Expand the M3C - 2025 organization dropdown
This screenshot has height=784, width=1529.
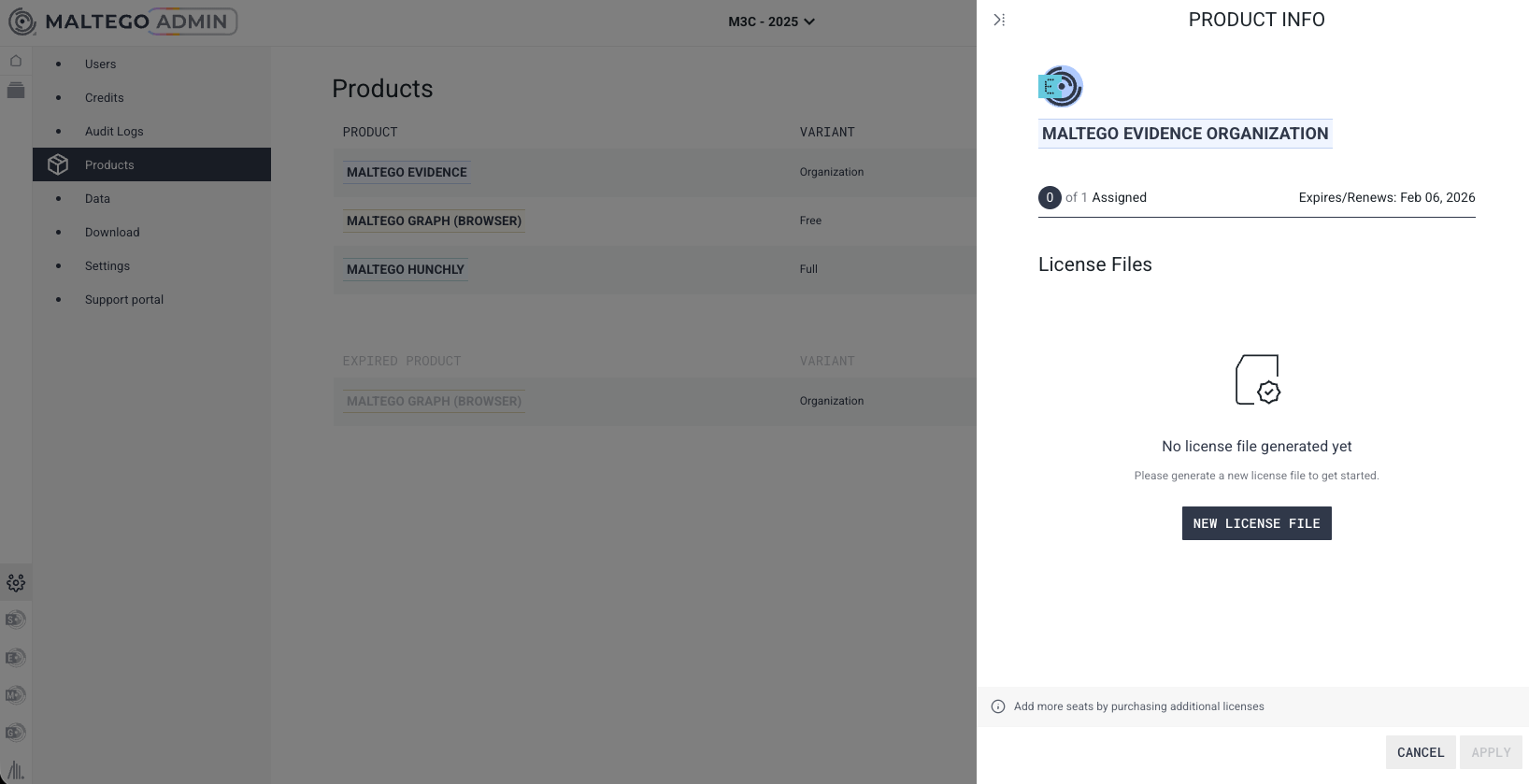[x=771, y=21]
